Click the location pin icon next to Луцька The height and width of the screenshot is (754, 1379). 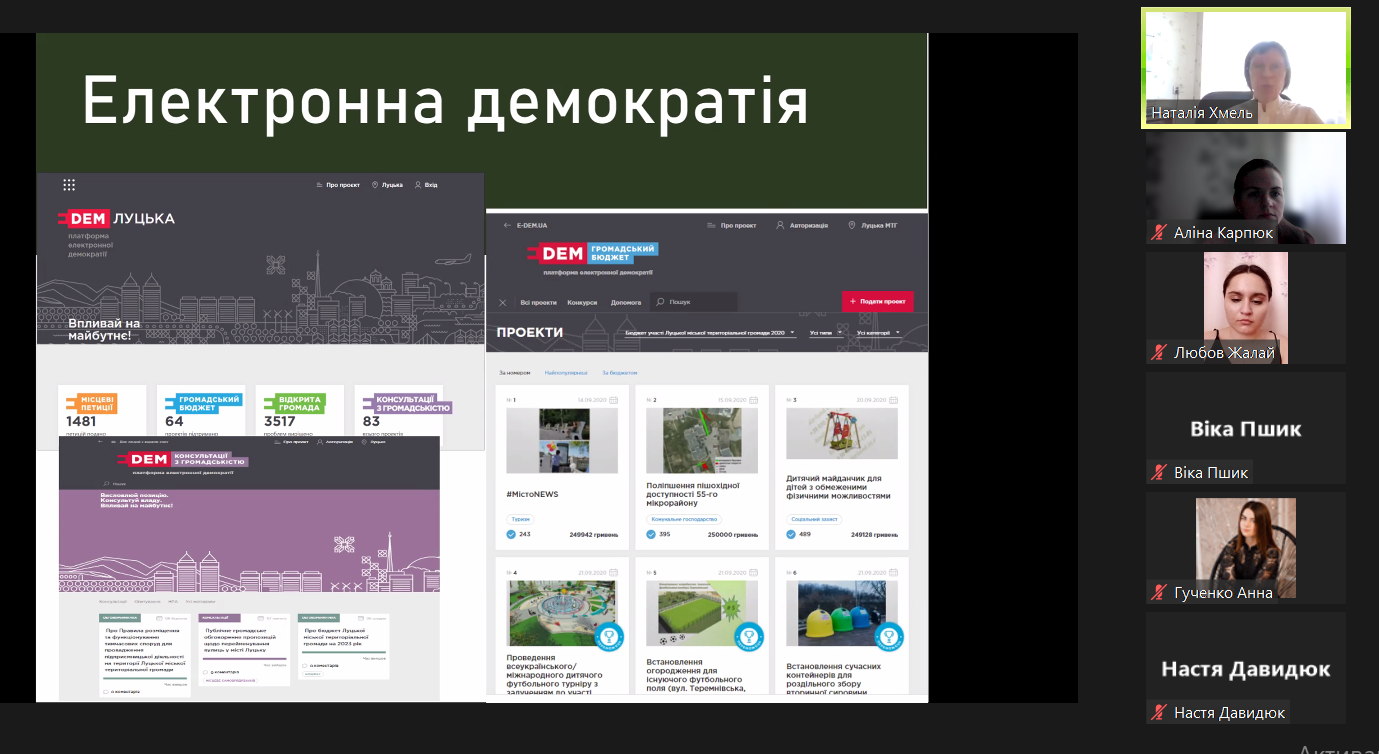(x=374, y=185)
